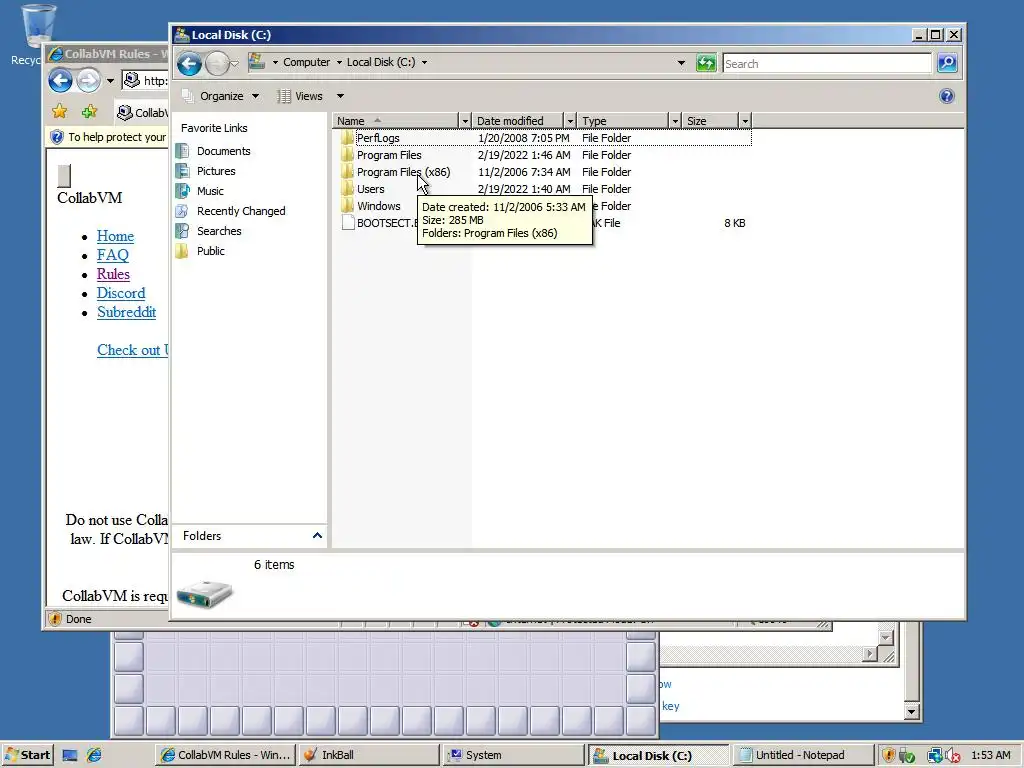Click the volume tray icon
Screen dimensions: 1024x768
[x=952, y=756]
